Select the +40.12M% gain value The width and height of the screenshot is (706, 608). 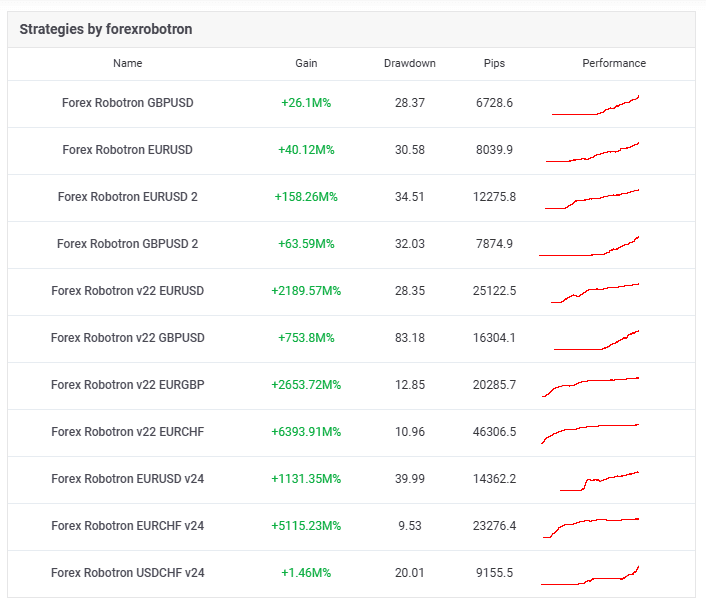coord(306,150)
